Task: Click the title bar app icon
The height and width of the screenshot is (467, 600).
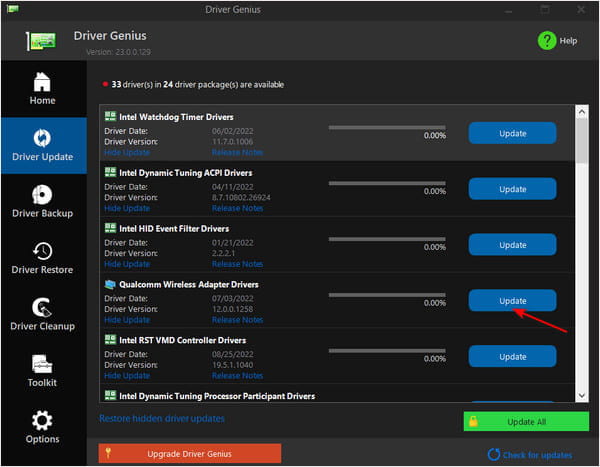Action: point(13,9)
